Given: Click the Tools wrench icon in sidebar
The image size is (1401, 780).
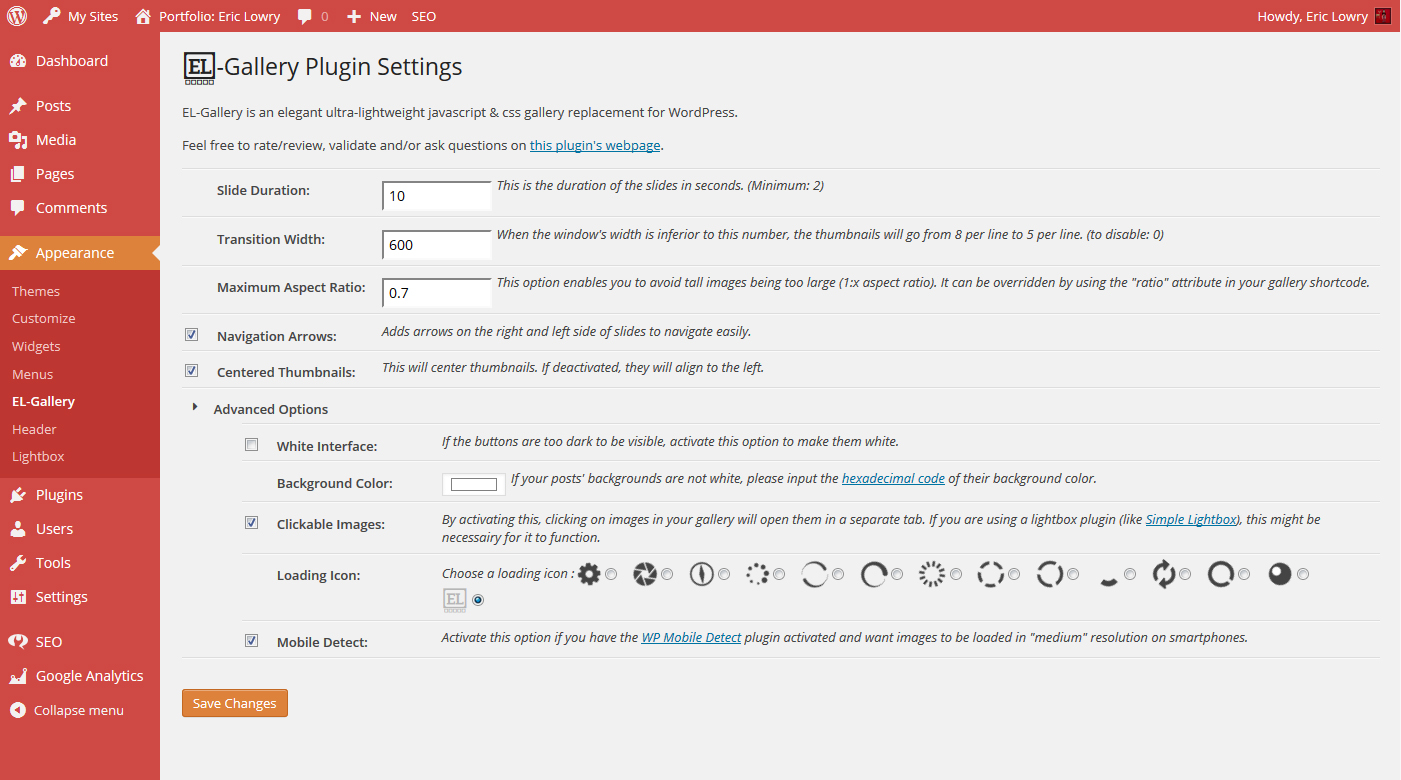Looking at the screenshot, I should [18, 563].
